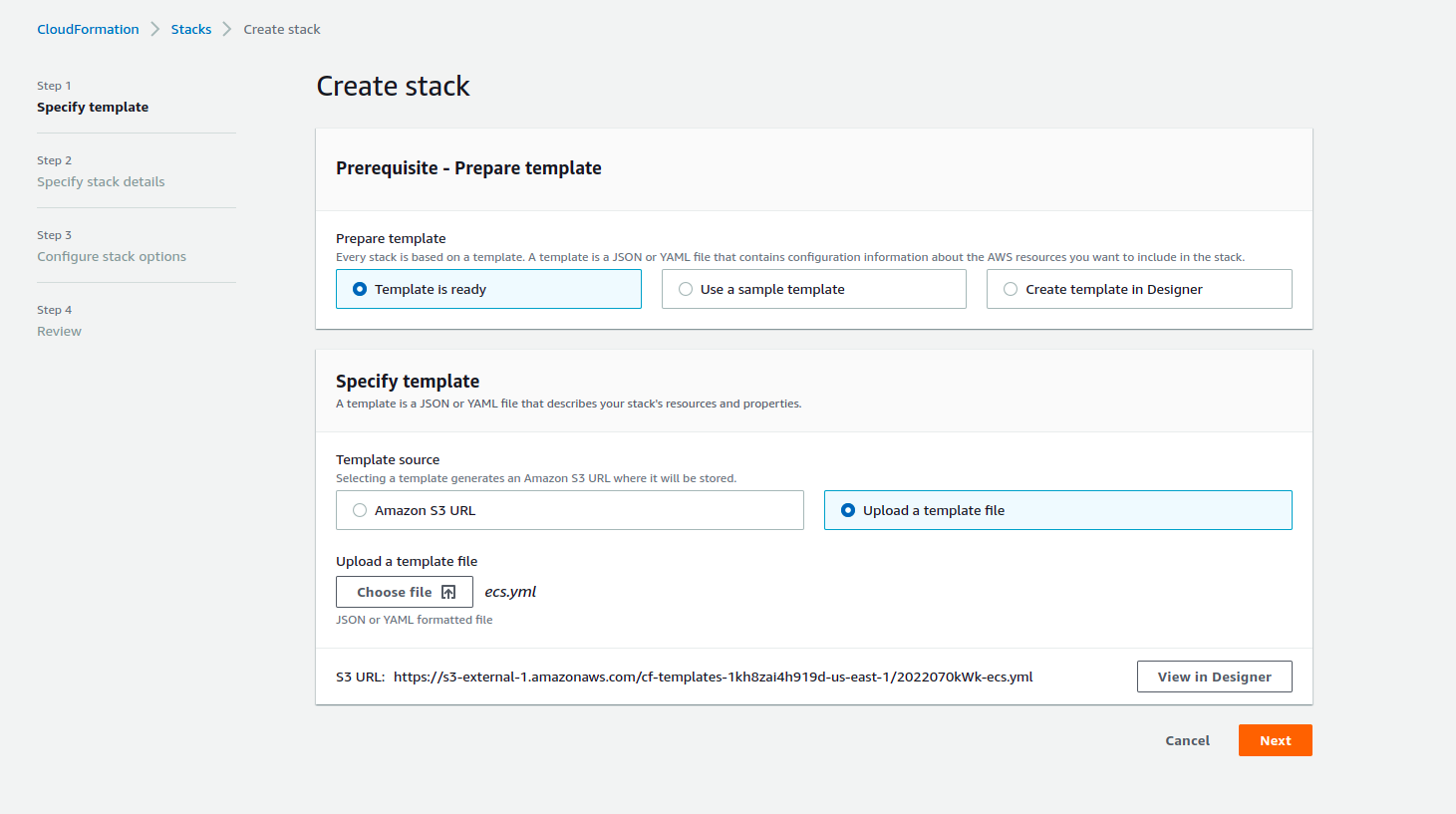Click the Create stack breadcrumb item

281,29
